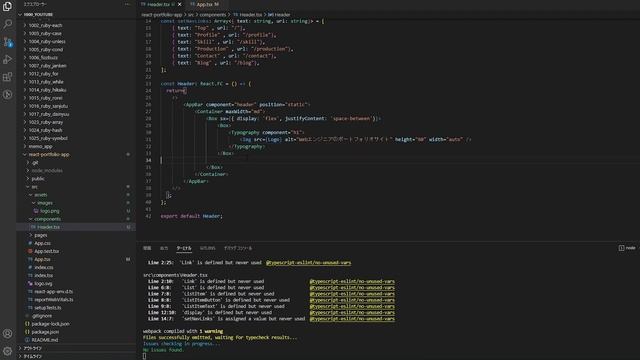640x360 pixels.
Task: Open setupTests.ts in the file tree
Action: [x=48, y=308]
